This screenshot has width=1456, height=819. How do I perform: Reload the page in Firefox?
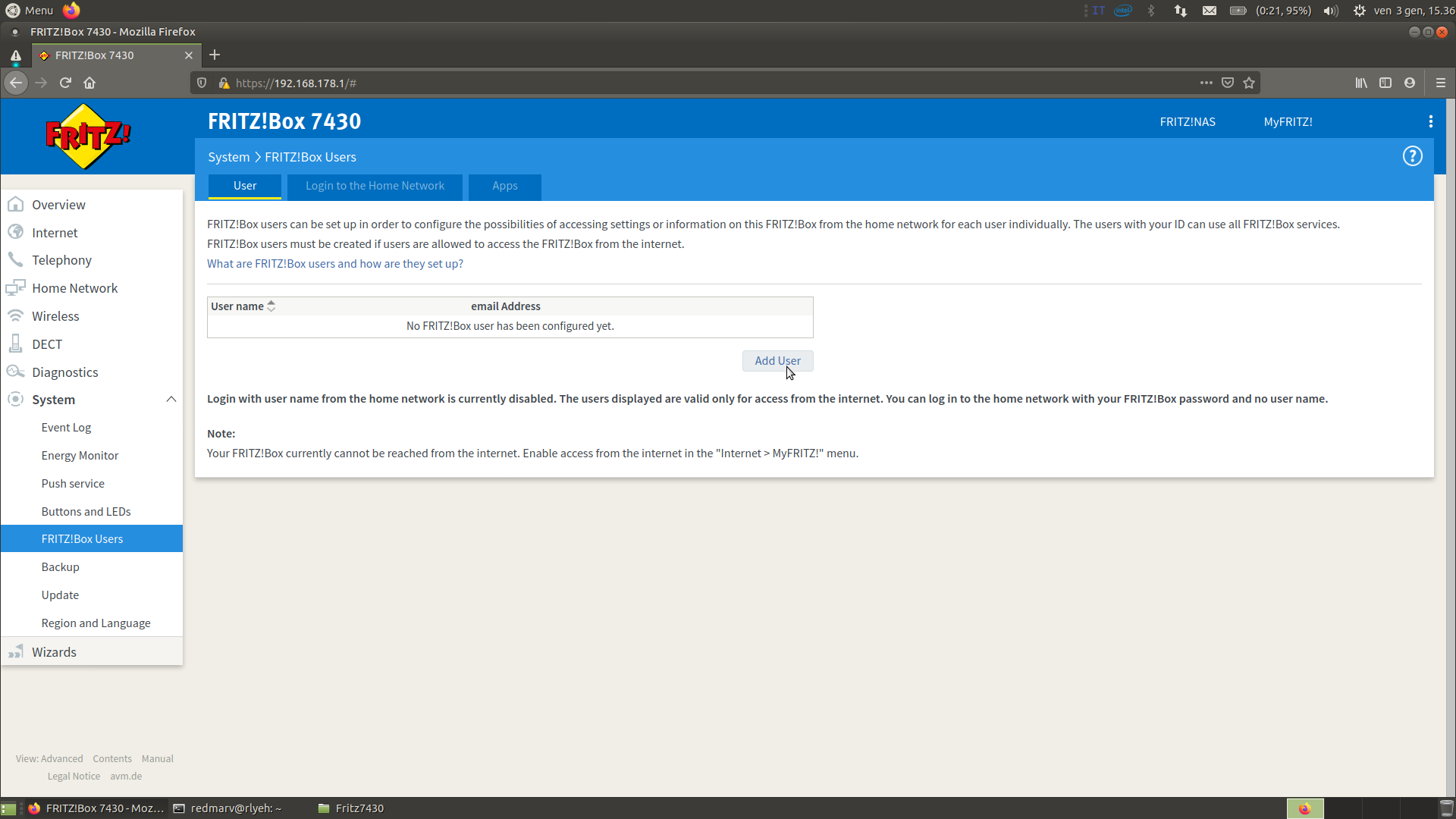click(65, 83)
